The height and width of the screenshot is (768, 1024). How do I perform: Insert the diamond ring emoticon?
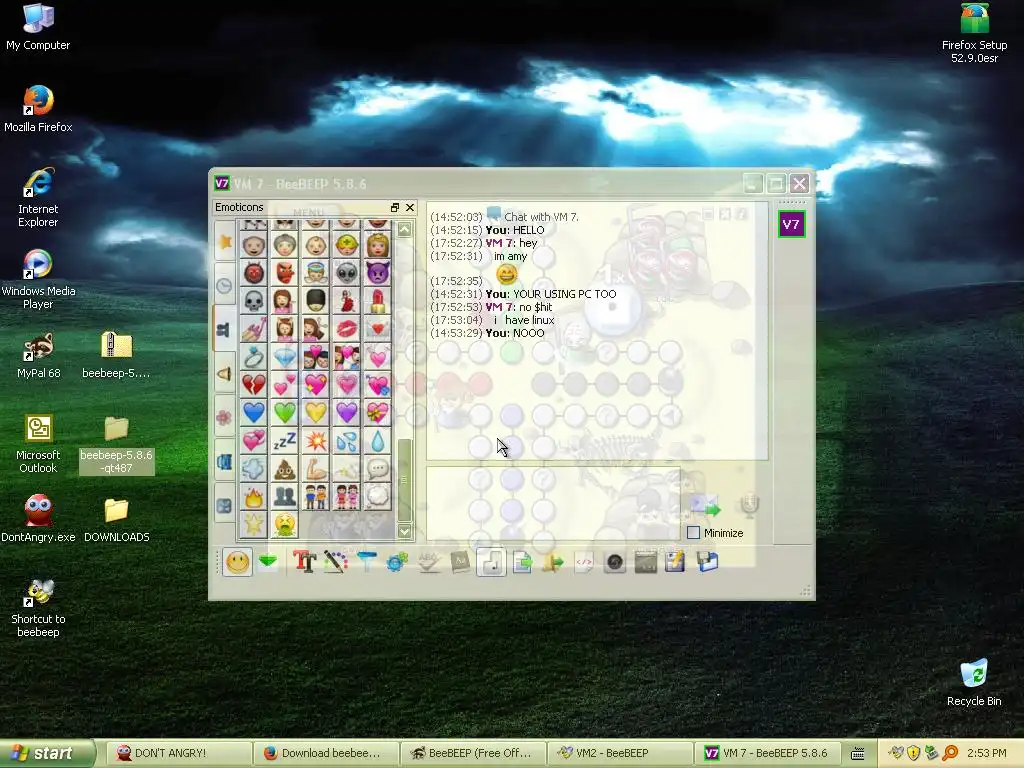pos(253,357)
